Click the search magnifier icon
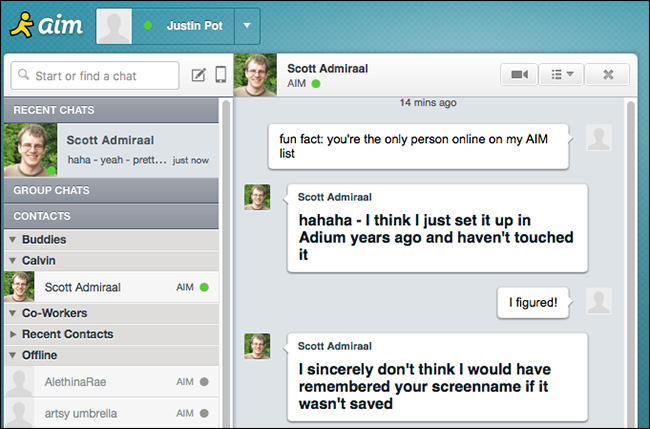This screenshot has width=650, height=429. pos(22,76)
